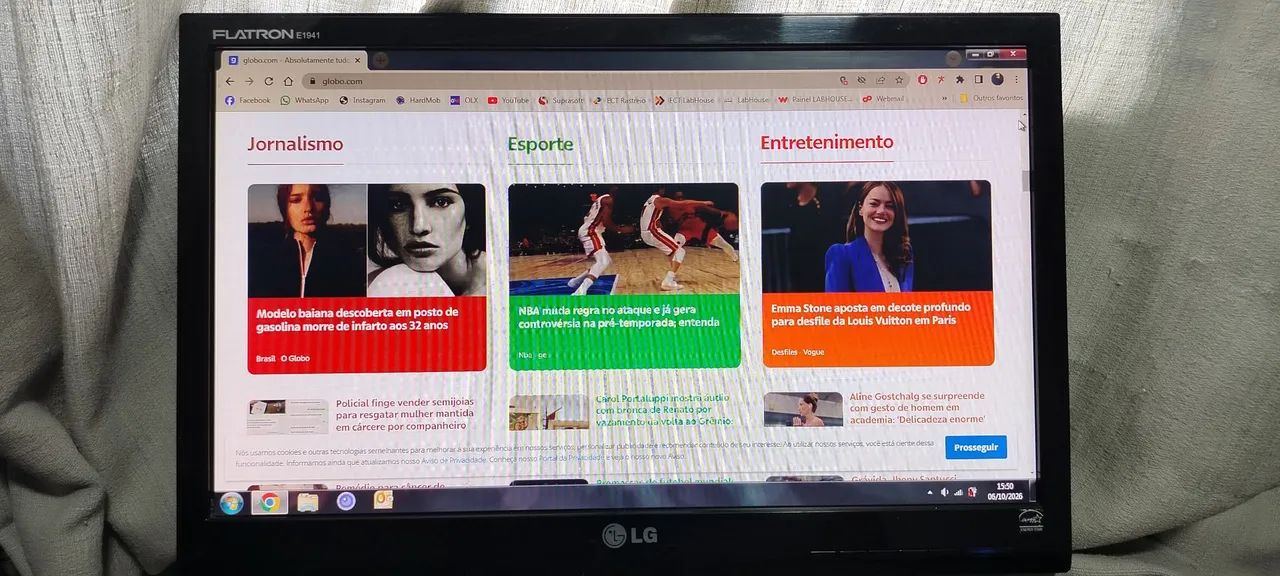Open the WhatsApp bookmark
Image resolution: width=1280 pixels, height=576 pixels.
(x=305, y=100)
